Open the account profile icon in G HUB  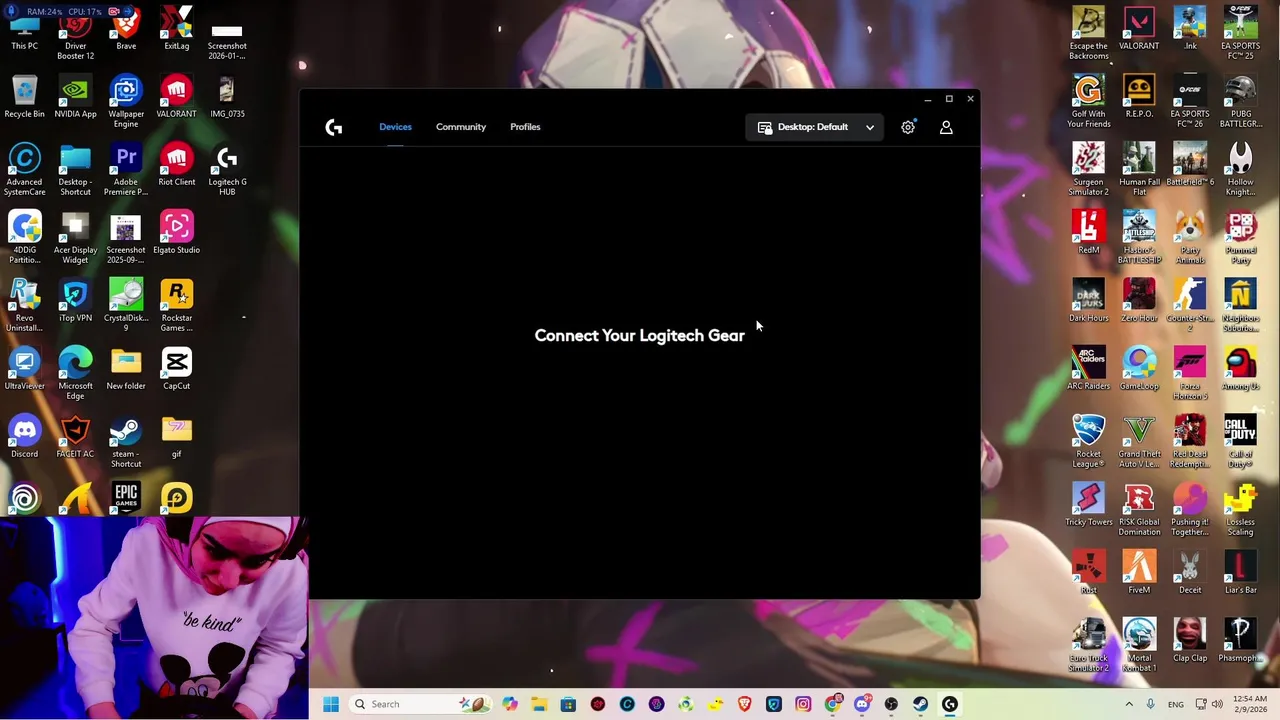946,127
